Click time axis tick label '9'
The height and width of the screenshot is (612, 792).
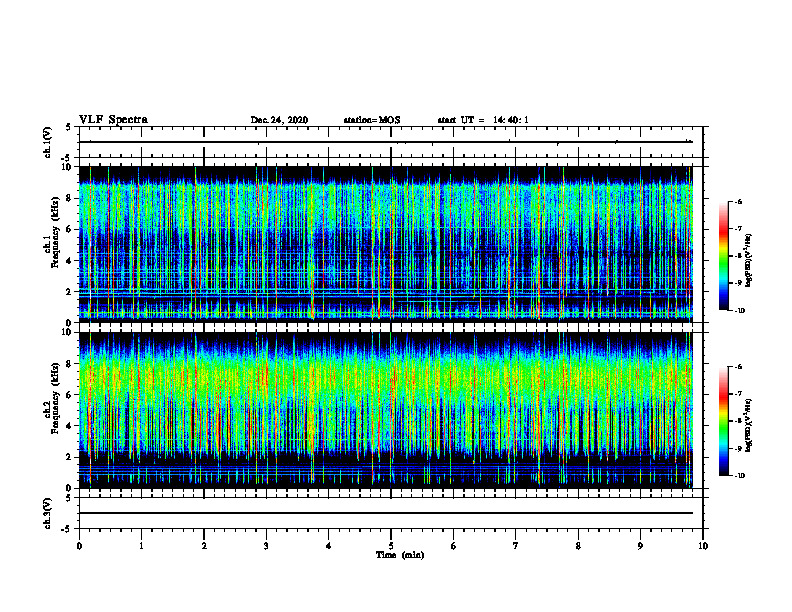point(640,546)
